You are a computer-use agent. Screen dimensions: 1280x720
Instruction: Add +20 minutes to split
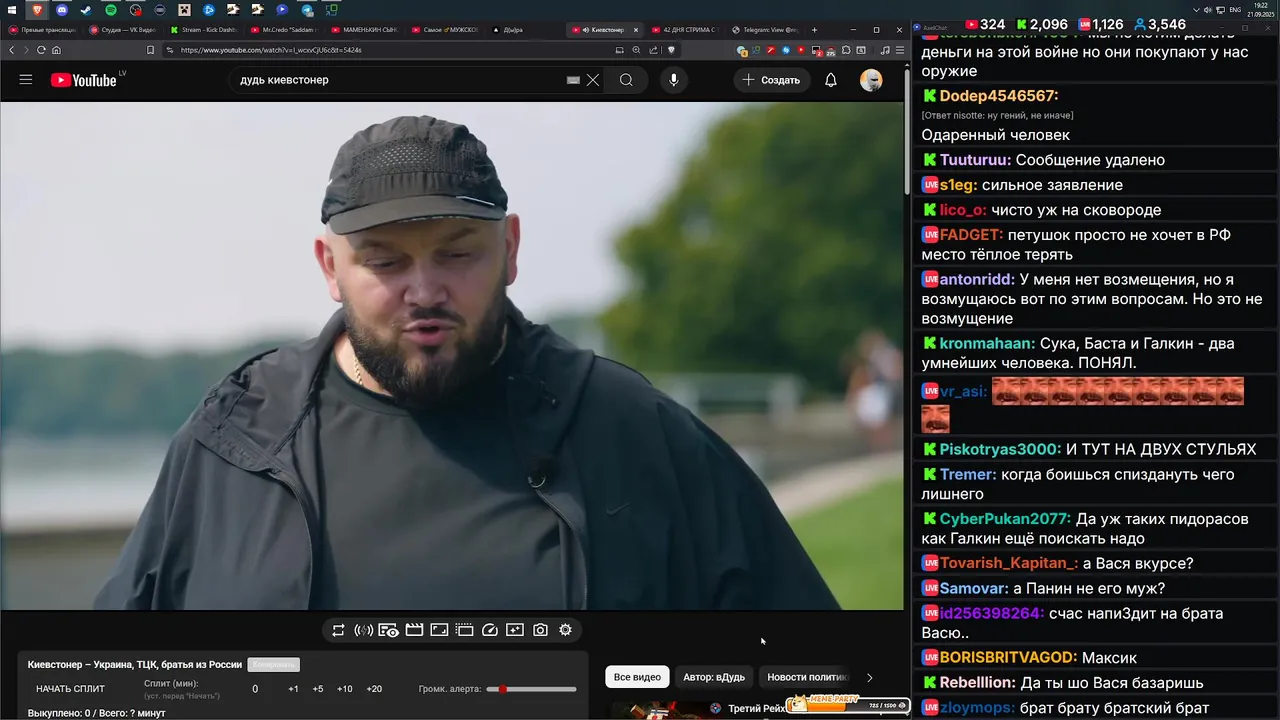pos(374,689)
